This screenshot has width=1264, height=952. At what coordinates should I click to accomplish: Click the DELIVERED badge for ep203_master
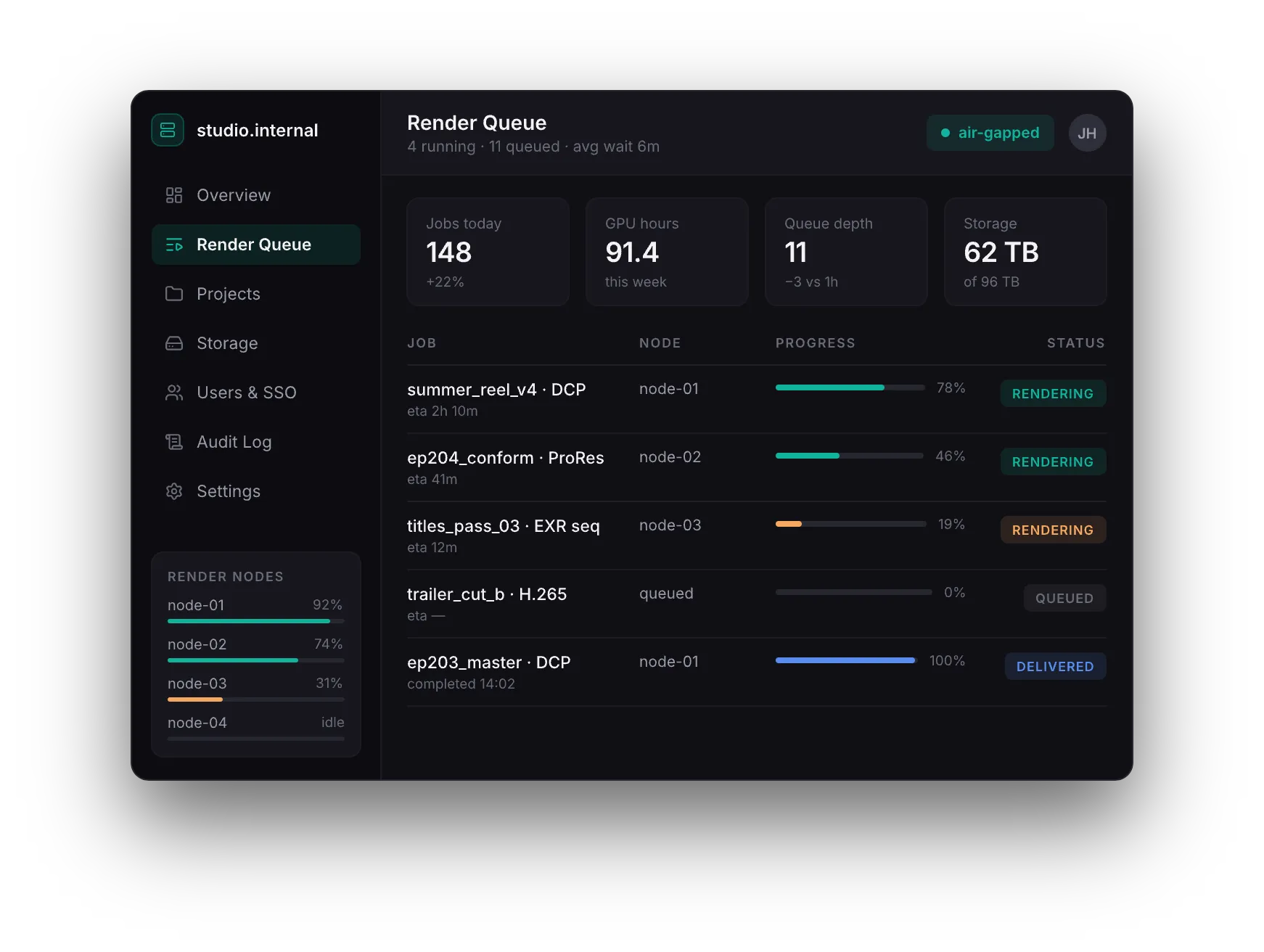click(x=1055, y=666)
